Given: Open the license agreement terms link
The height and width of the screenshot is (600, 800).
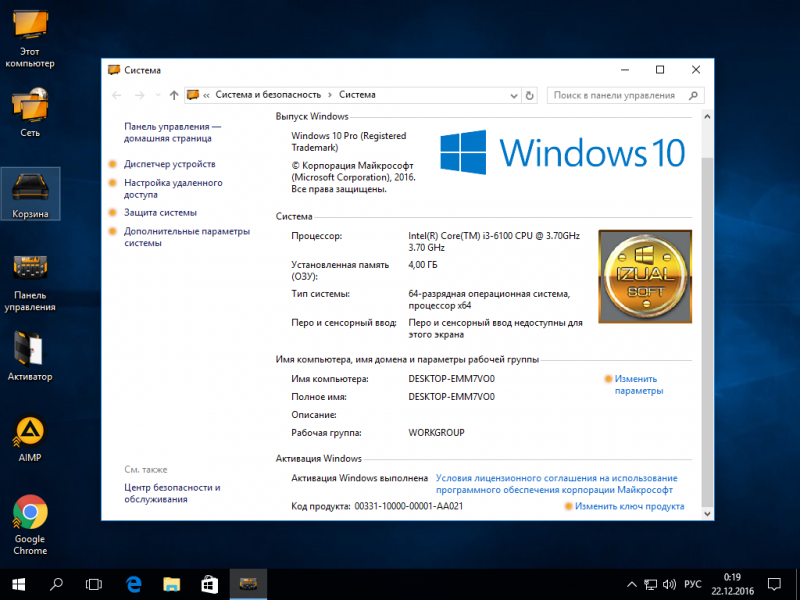Looking at the screenshot, I should [557, 484].
